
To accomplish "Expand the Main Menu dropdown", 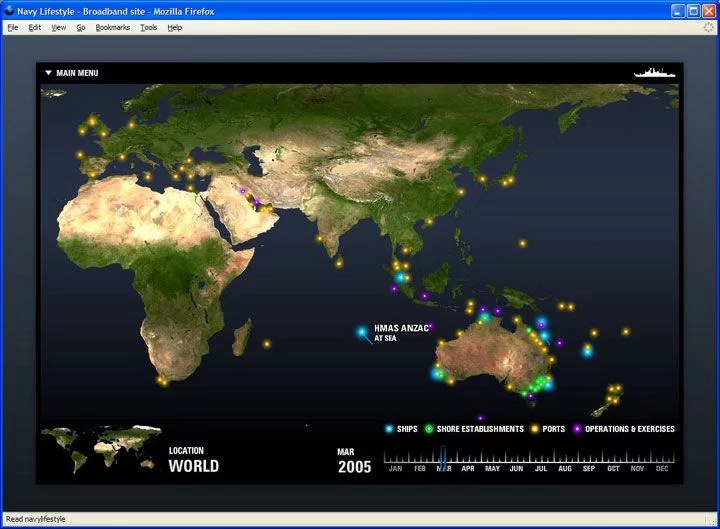I will [71, 73].
